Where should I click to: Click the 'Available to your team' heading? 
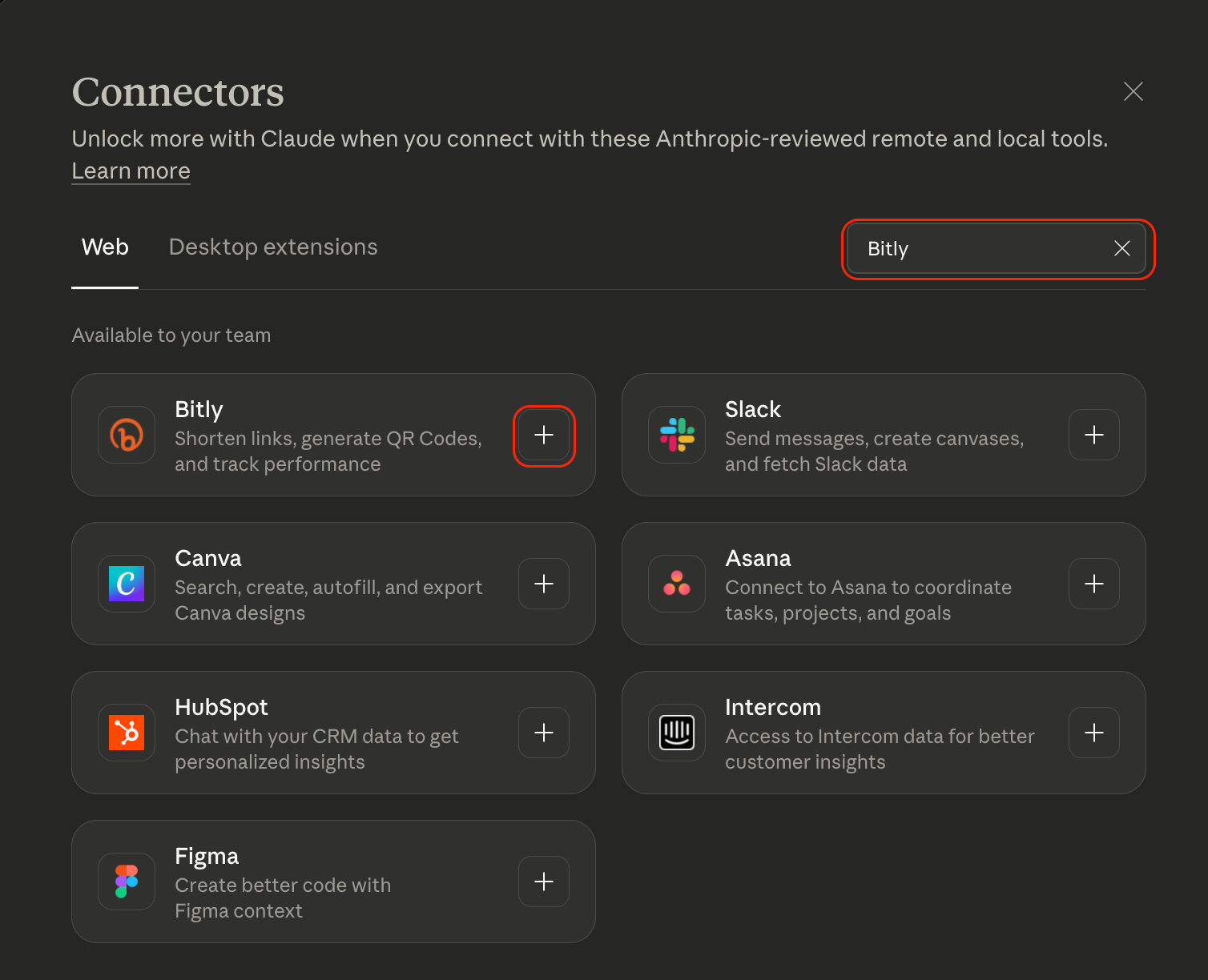171,335
